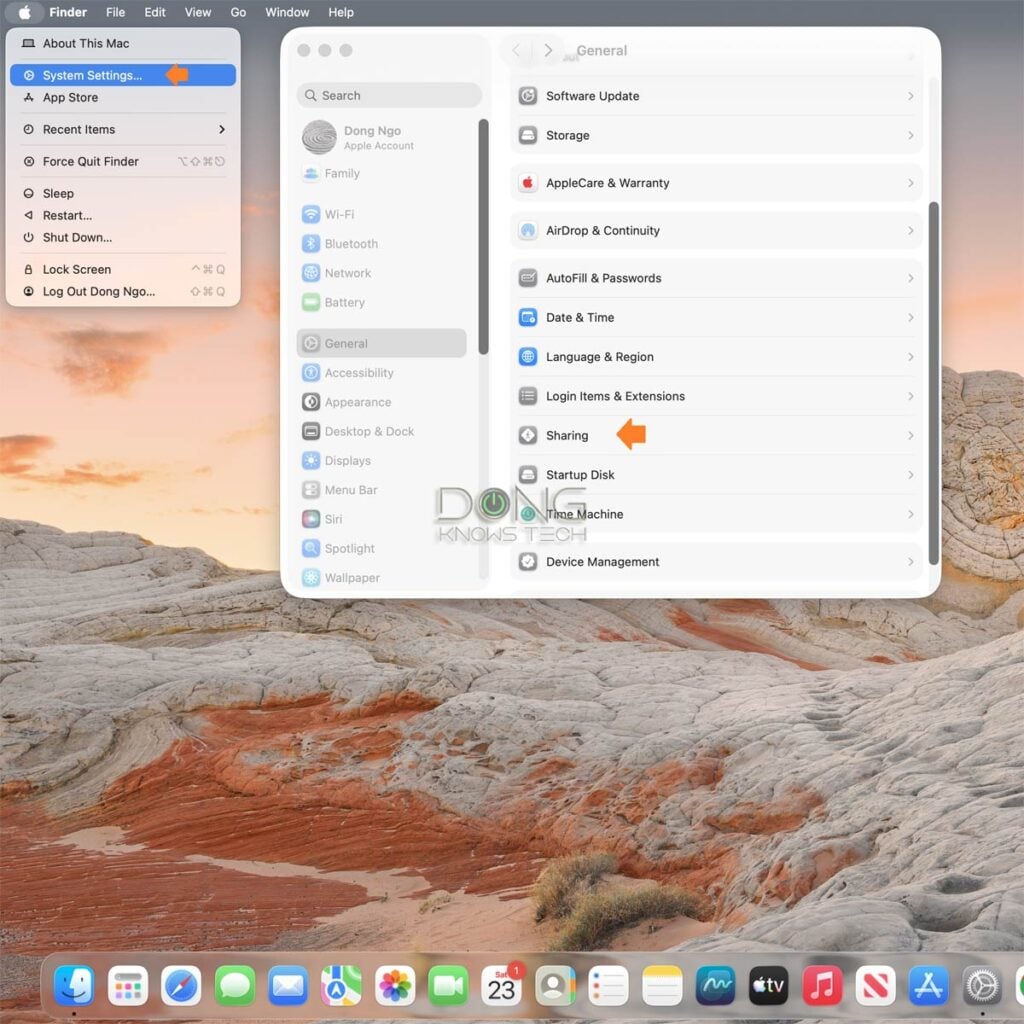Click the Date & Time icon

(x=528, y=317)
